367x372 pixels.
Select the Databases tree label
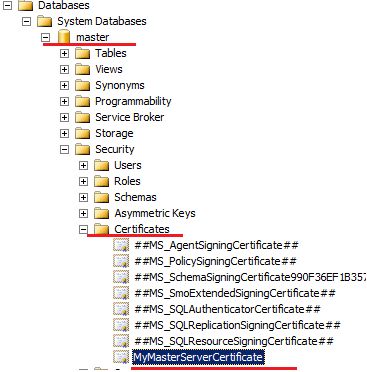(x=64, y=5)
